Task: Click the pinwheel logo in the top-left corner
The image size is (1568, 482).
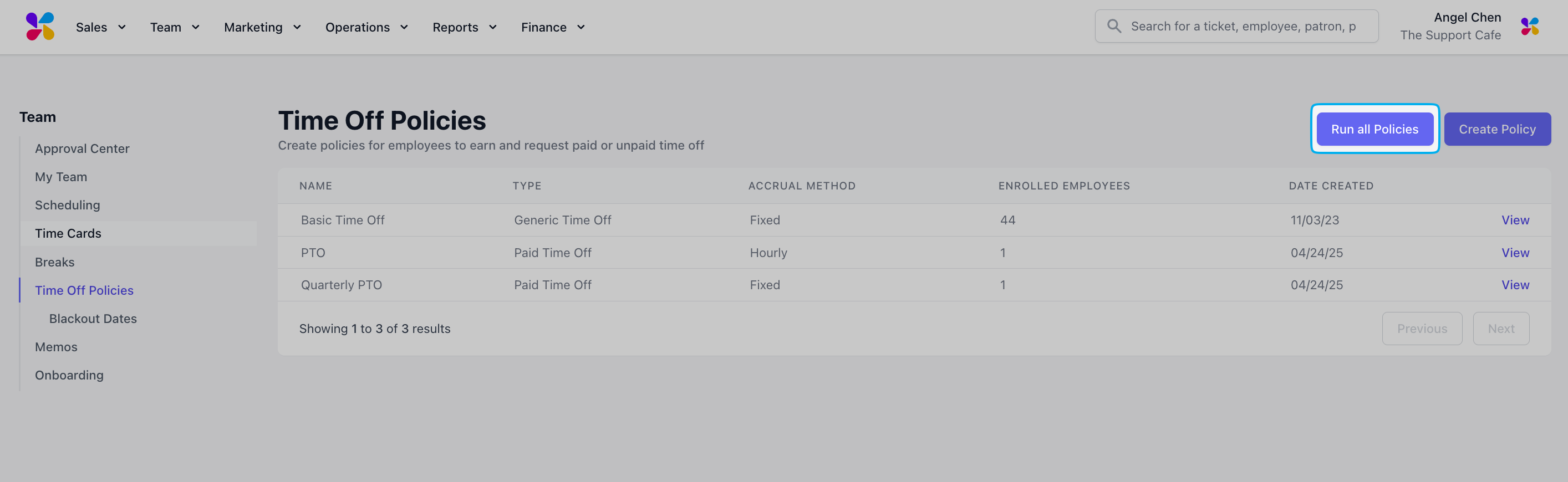Action: [x=40, y=27]
